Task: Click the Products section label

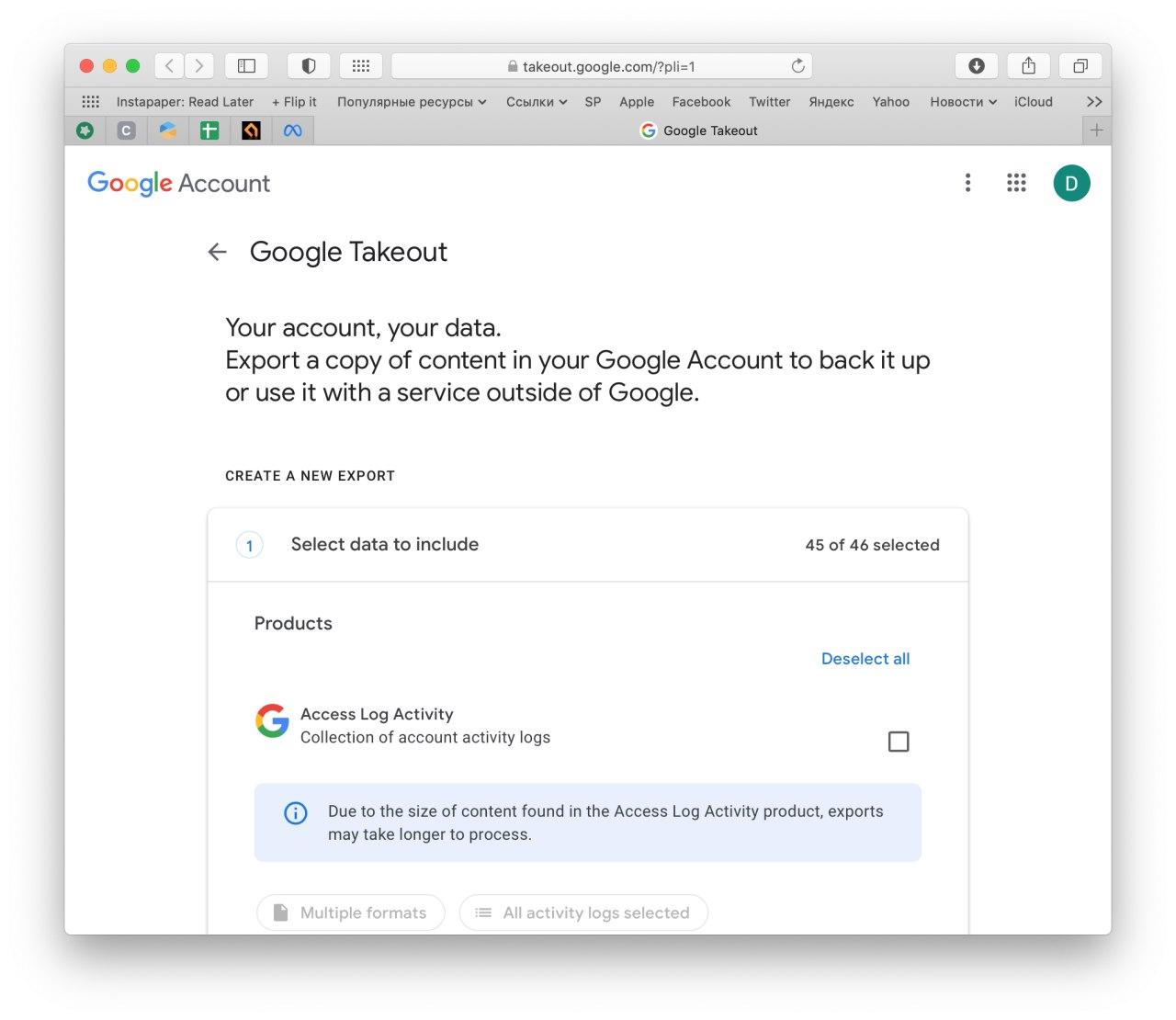Action: 293,623
